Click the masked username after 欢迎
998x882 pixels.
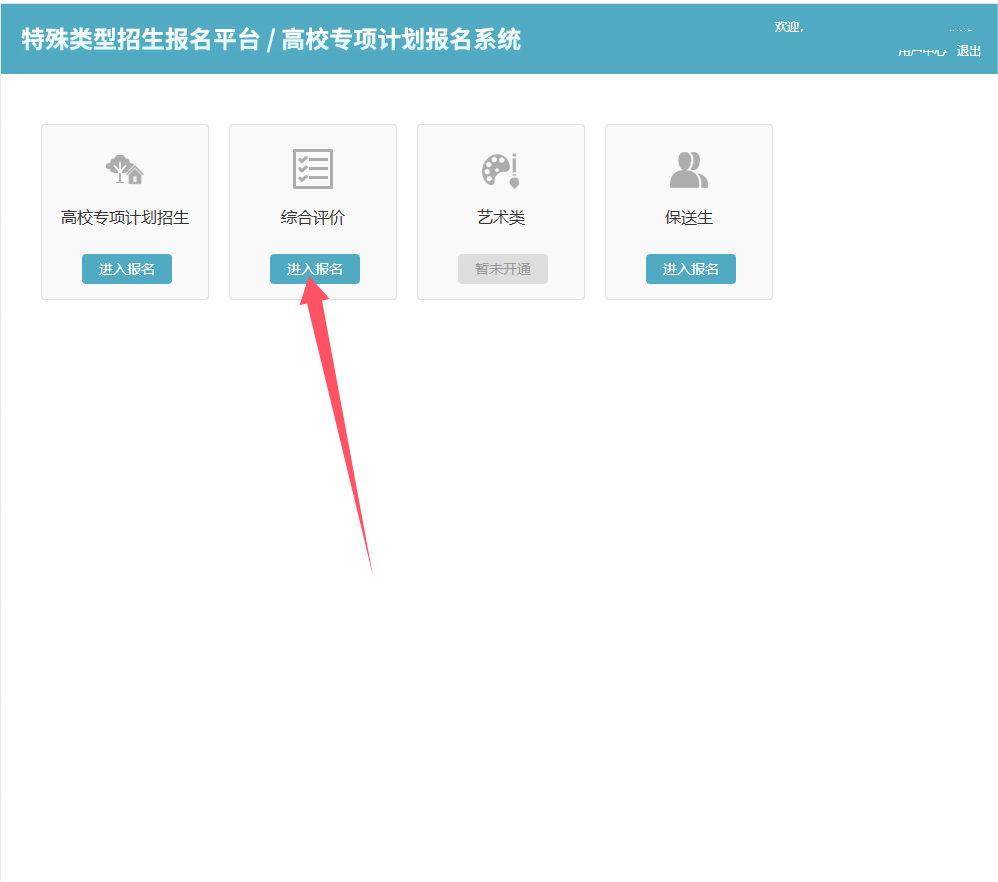click(958, 29)
